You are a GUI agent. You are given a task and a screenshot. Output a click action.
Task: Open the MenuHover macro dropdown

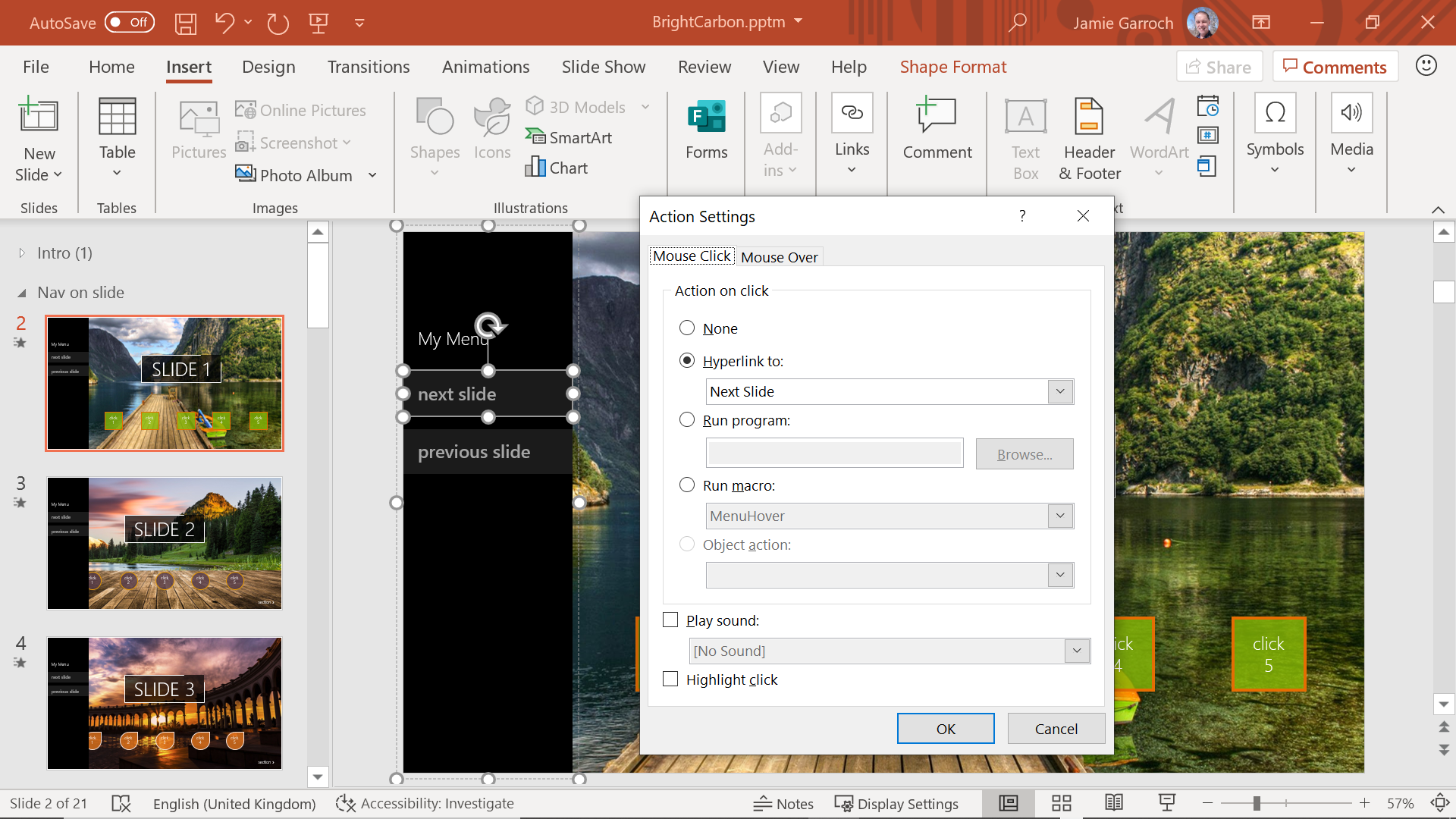(1059, 516)
